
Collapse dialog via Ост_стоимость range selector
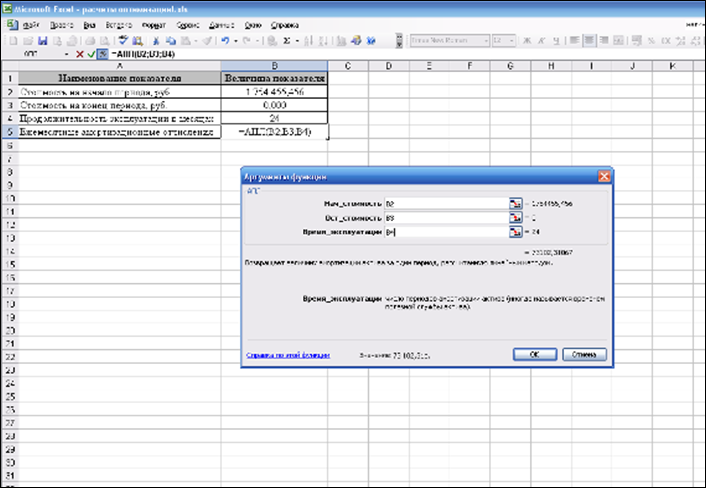[516, 218]
